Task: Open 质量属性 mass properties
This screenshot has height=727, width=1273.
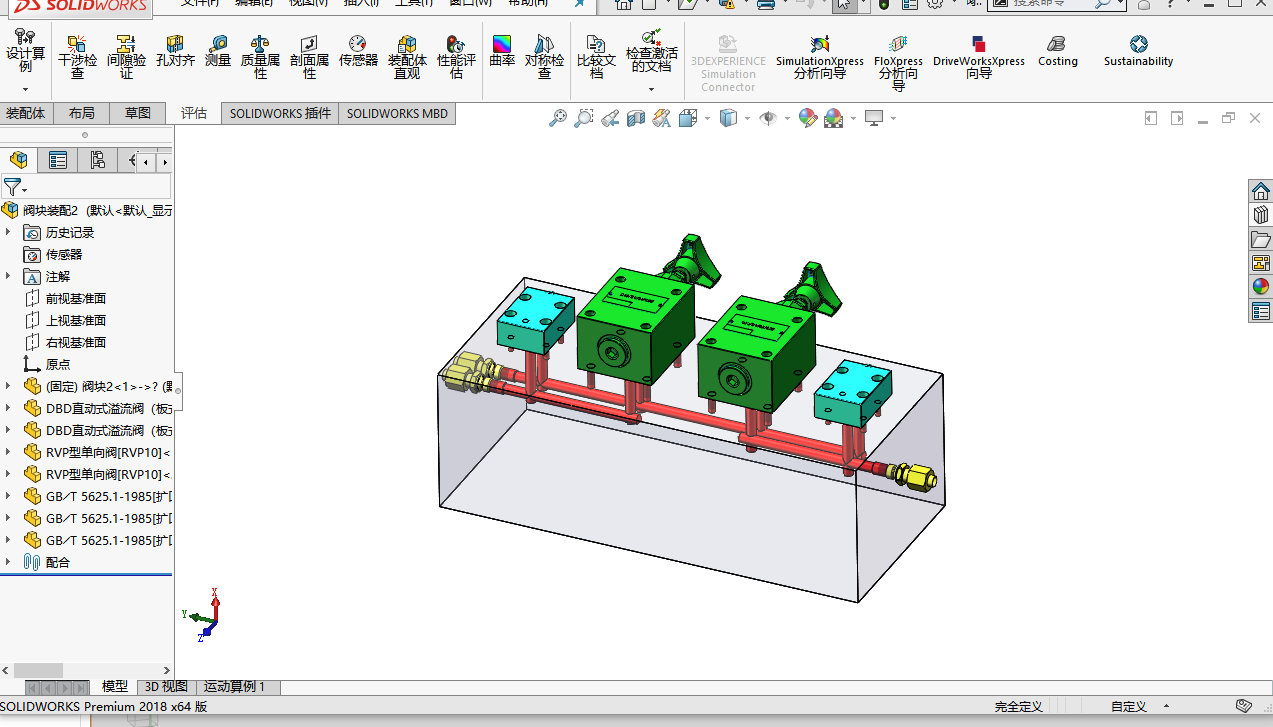Action: point(260,56)
